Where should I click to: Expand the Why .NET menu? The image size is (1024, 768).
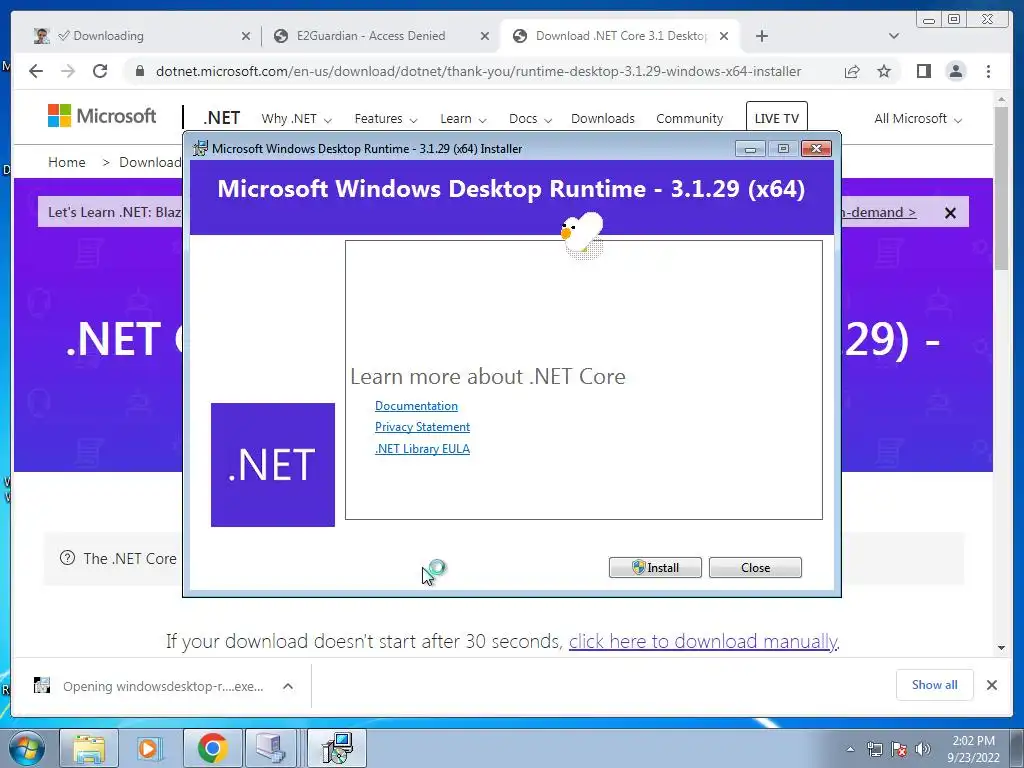tap(296, 119)
